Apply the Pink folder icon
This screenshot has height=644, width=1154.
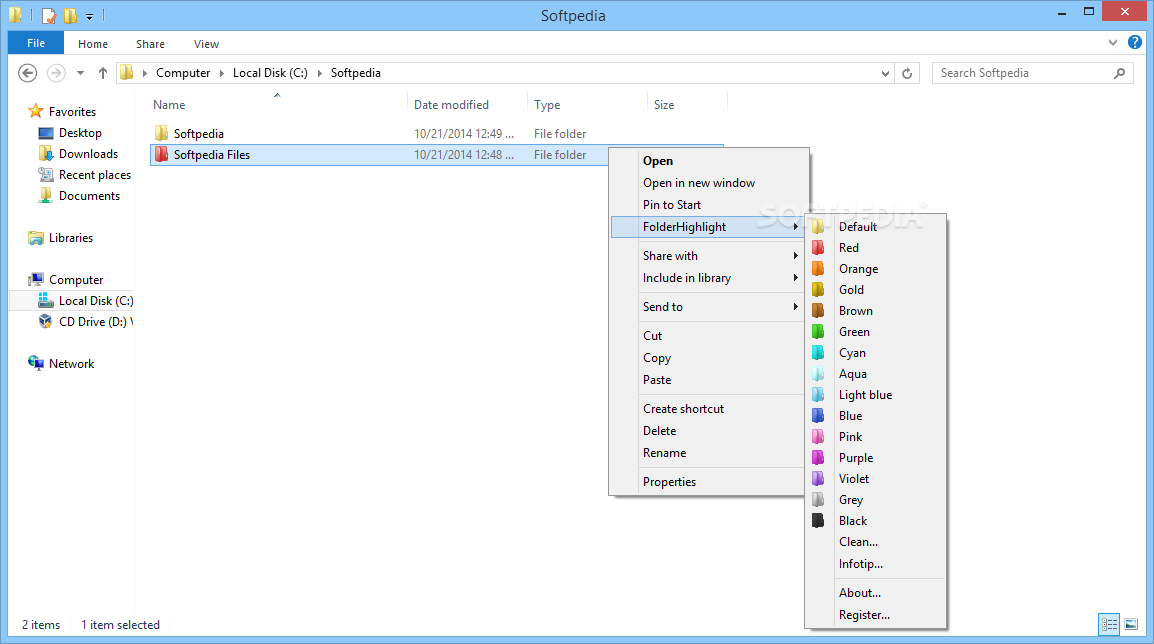tap(818, 436)
